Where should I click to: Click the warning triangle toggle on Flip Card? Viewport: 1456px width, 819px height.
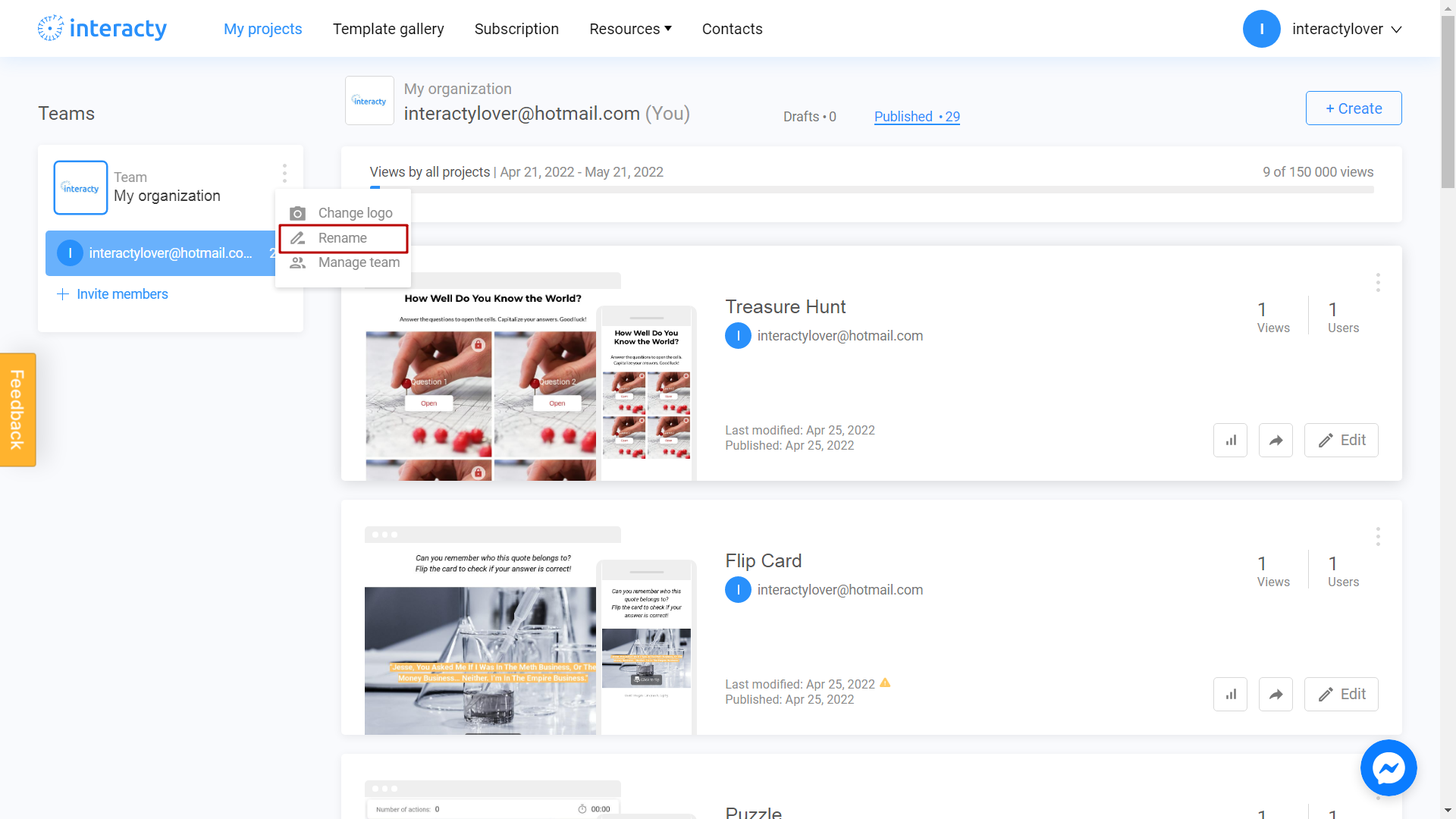(883, 684)
